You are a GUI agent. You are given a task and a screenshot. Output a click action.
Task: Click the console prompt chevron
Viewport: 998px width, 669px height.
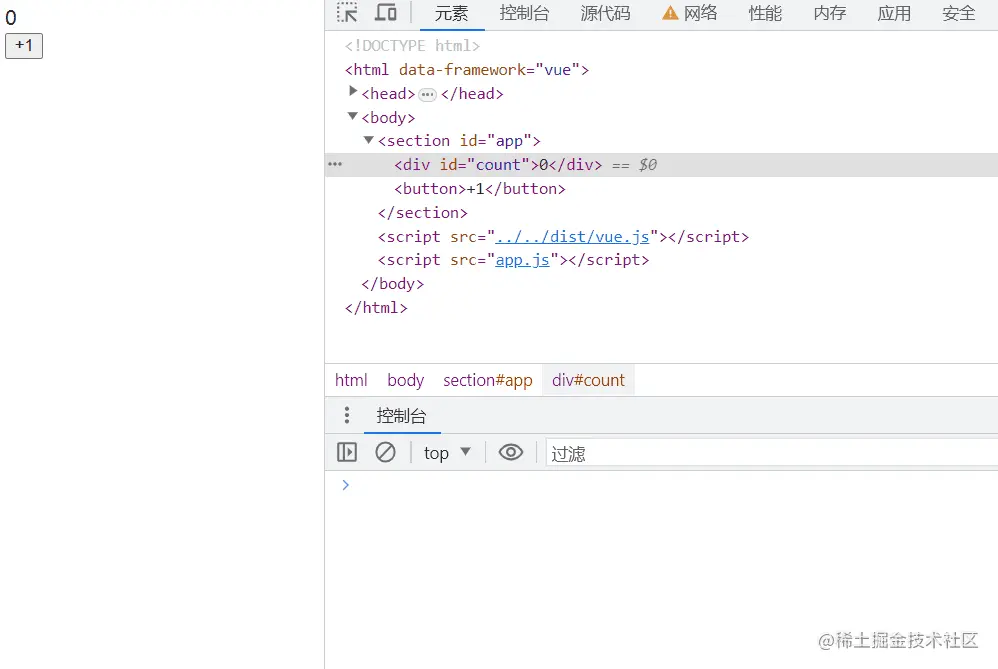click(x=346, y=485)
